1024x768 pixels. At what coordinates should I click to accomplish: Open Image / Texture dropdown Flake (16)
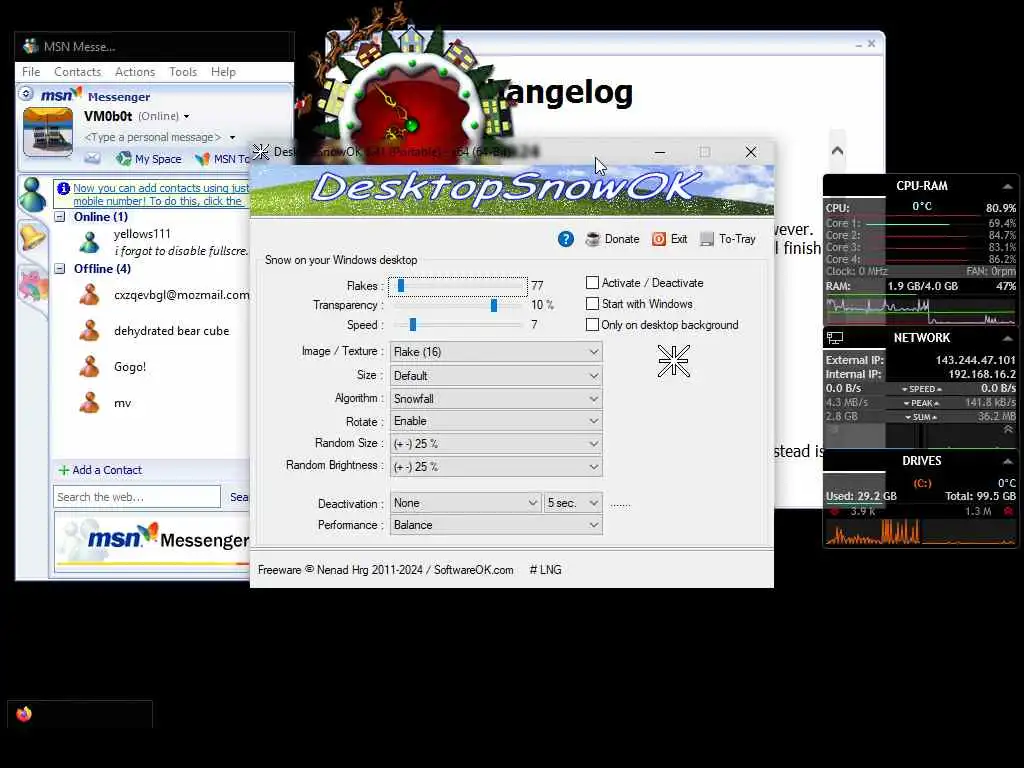pyautogui.click(x=496, y=352)
